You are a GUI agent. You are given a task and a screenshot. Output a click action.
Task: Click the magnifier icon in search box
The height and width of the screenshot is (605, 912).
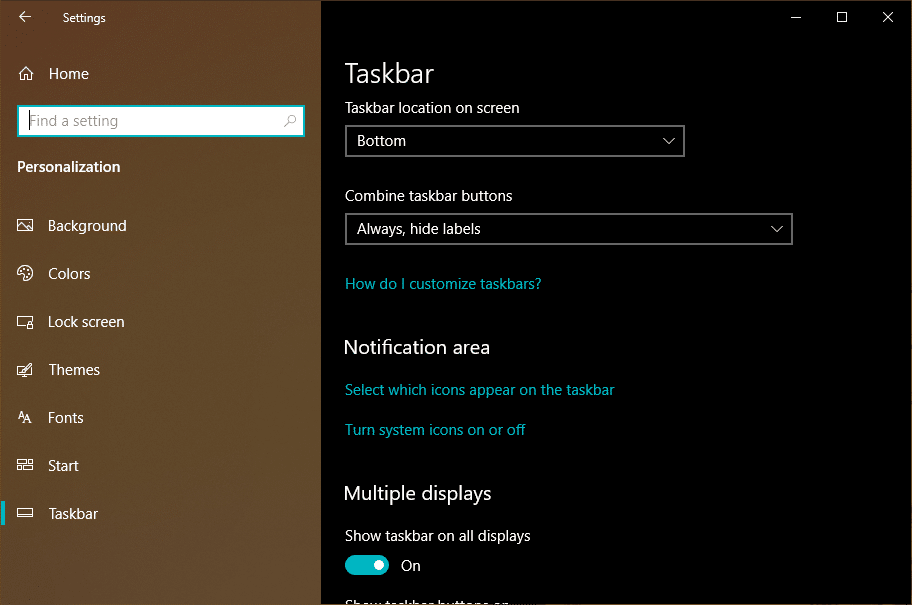pyautogui.click(x=290, y=121)
